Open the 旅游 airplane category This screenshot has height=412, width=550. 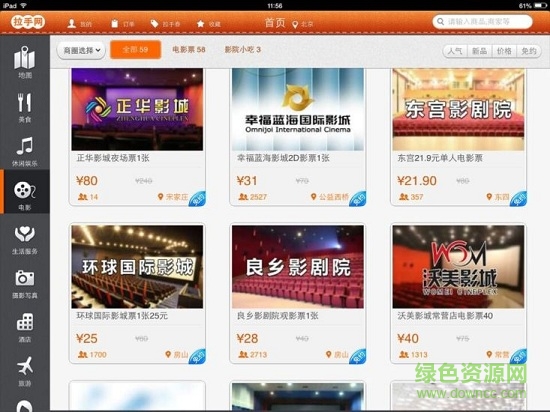(x=25, y=371)
